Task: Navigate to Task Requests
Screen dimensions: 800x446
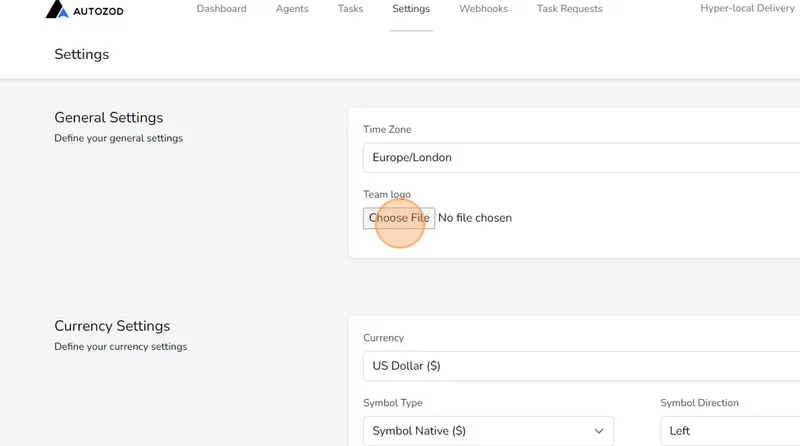Action: point(569,9)
